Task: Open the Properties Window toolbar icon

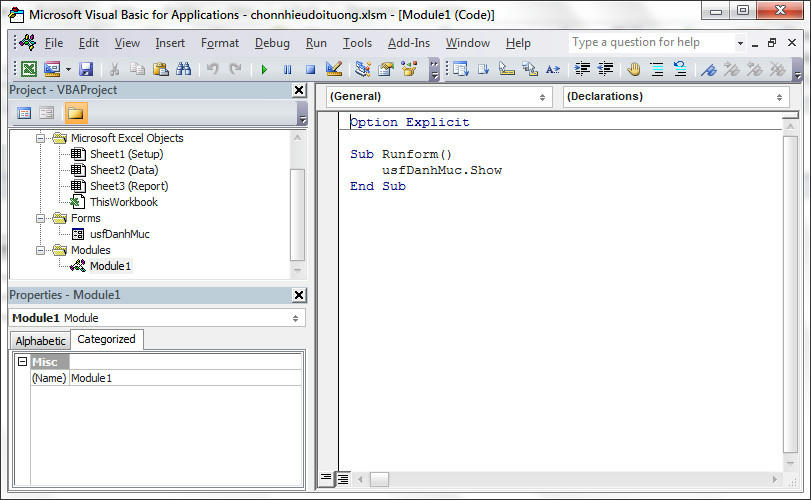Action: coord(386,69)
